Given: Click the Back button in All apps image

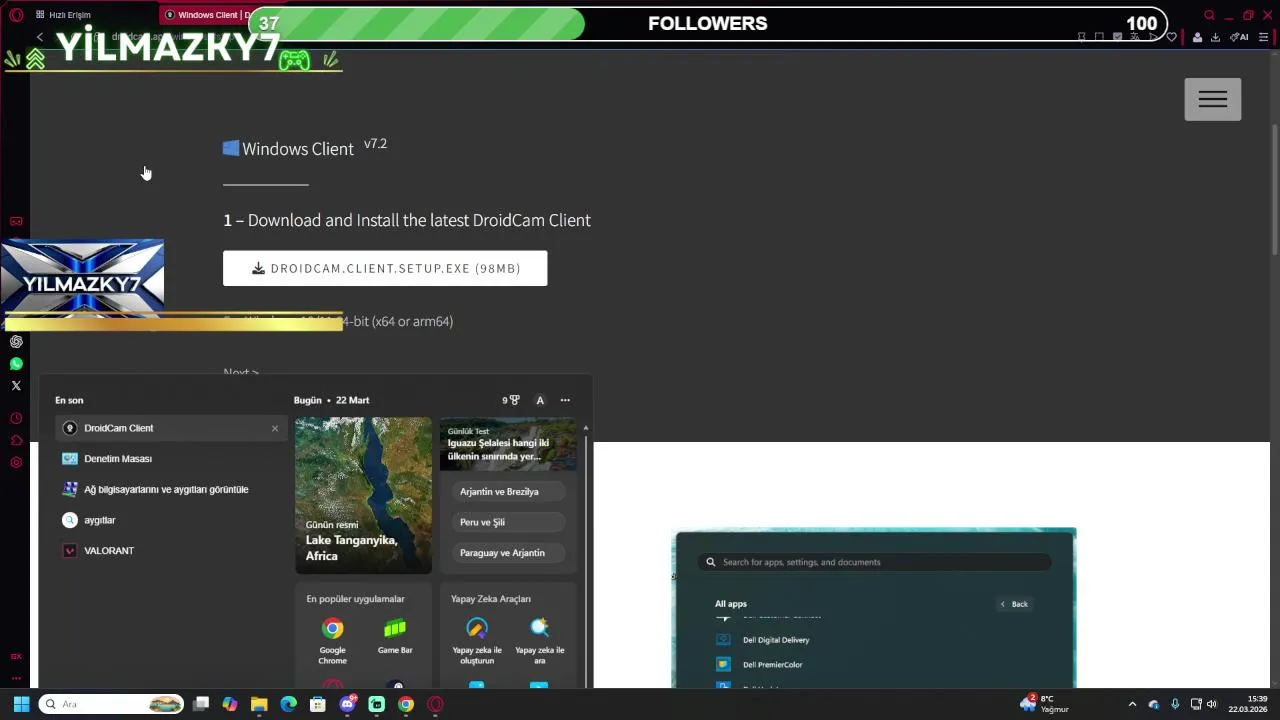Looking at the screenshot, I should (x=1014, y=604).
